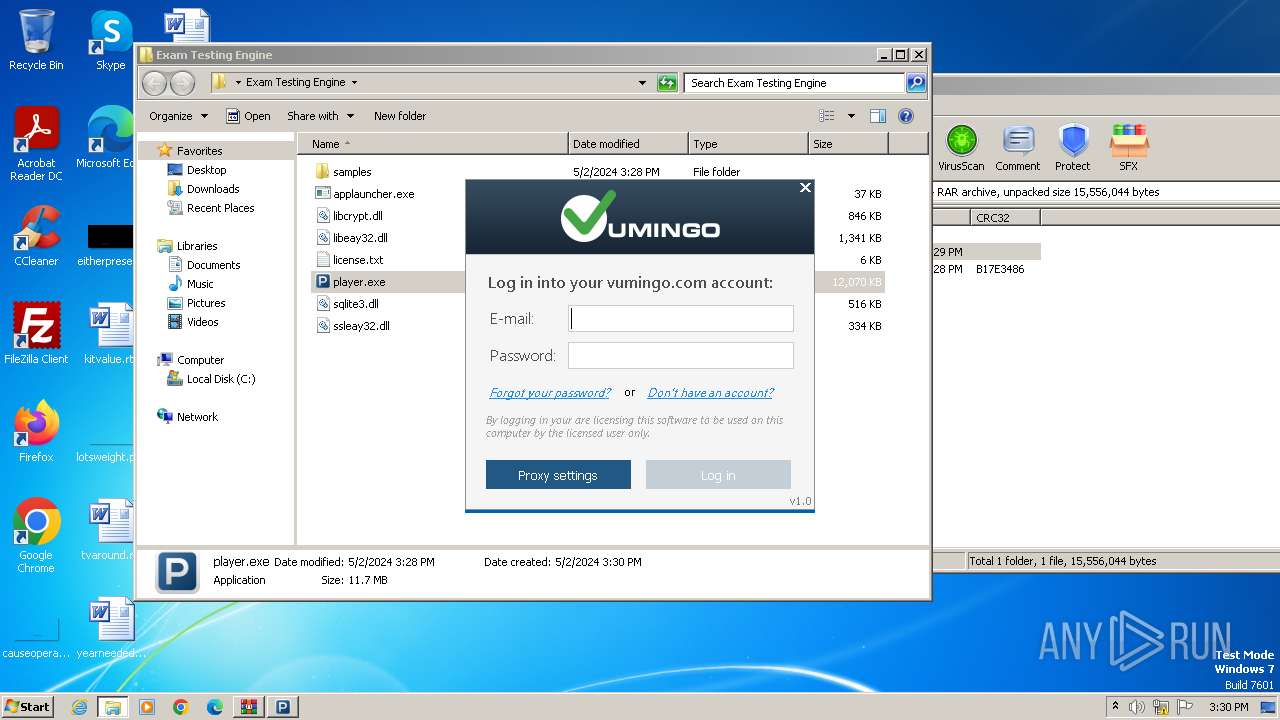
Task: Open the Don't have an account link
Action: coord(710,393)
